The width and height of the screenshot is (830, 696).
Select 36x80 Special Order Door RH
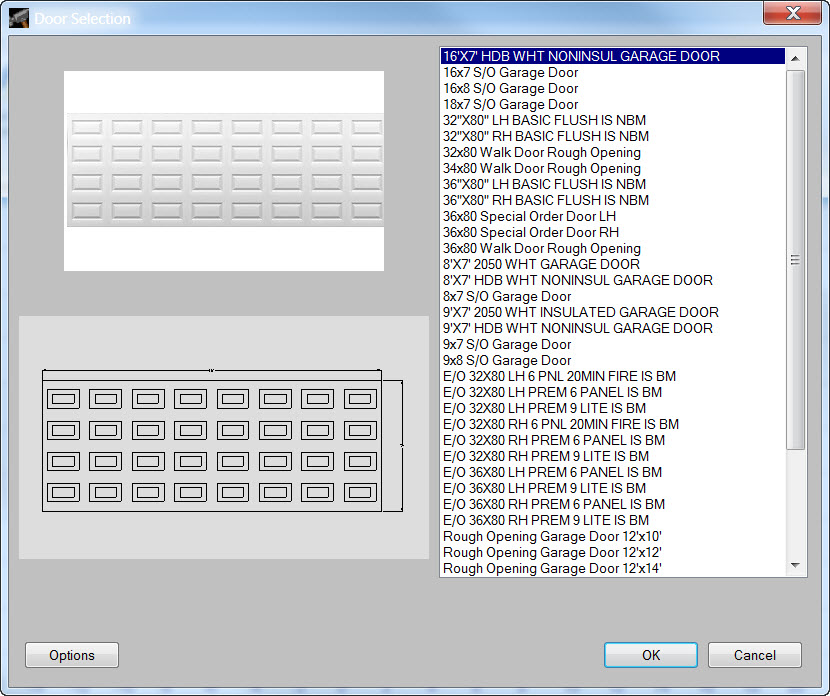pyautogui.click(x=613, y=232)
